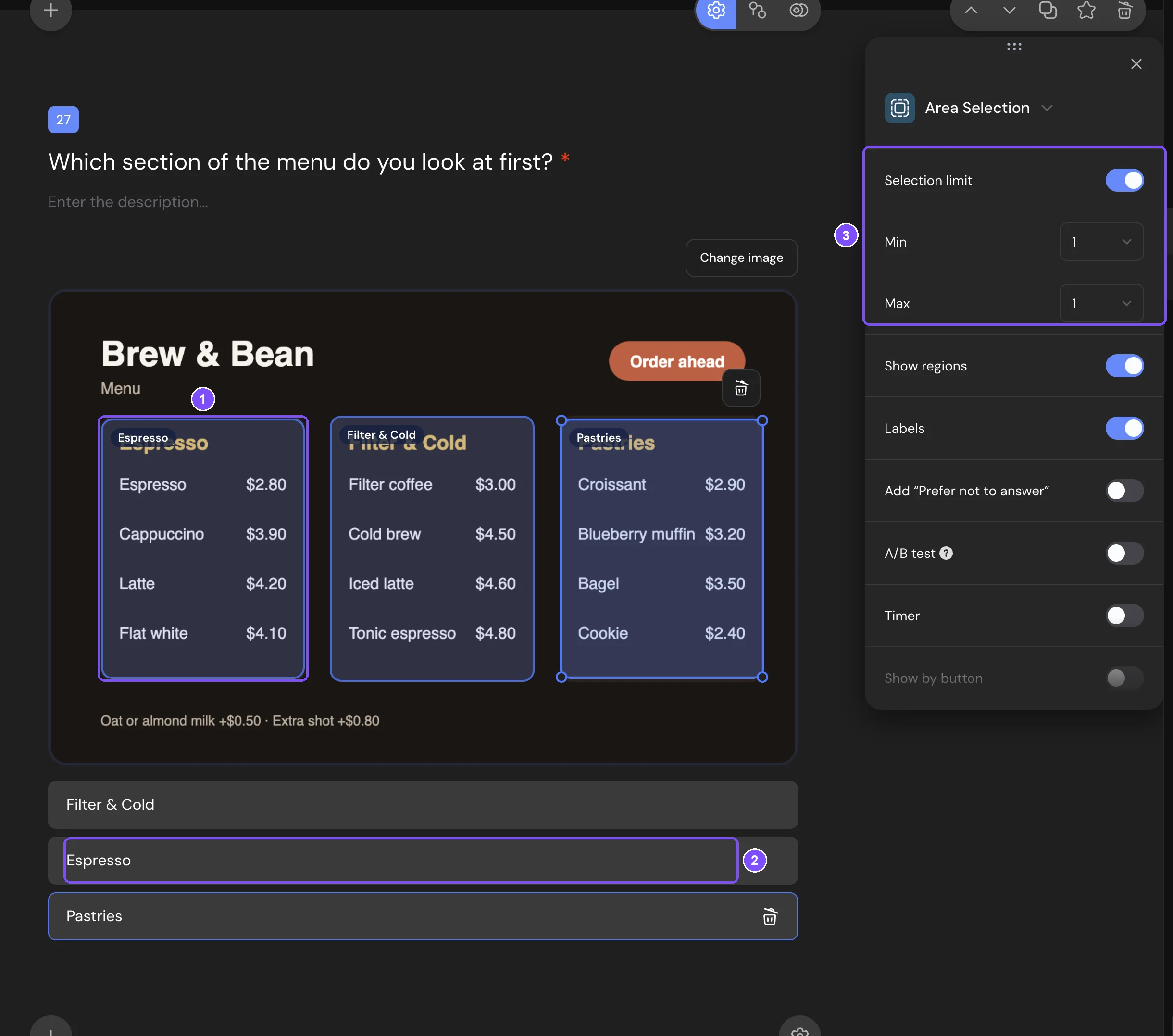1173x1036 pixels.
Task: Turn off the Labels switch
Action: 1124,428
